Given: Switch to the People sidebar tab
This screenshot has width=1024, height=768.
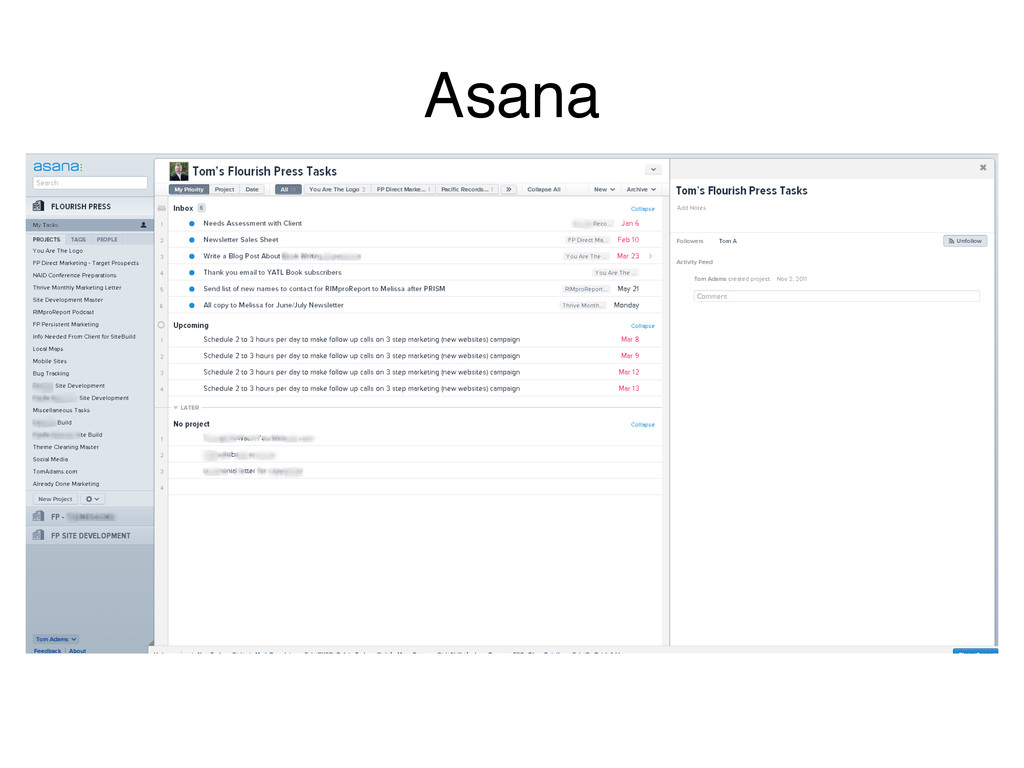Looking at the screenshot, I should coord(107,240).
